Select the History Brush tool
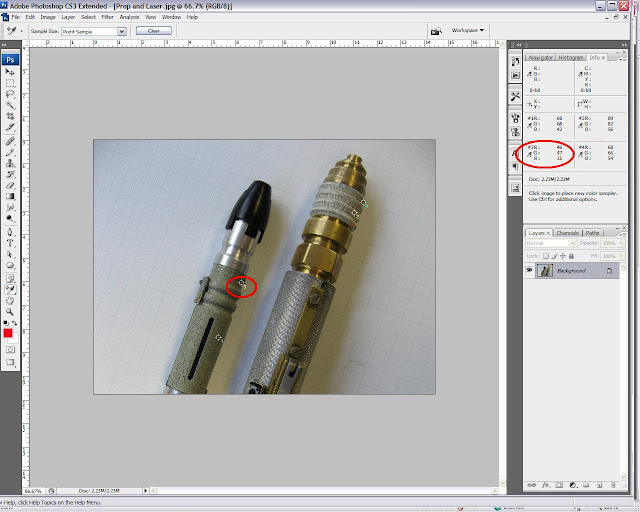This screenshot has width=640, height=512. (x=10, y=174)
